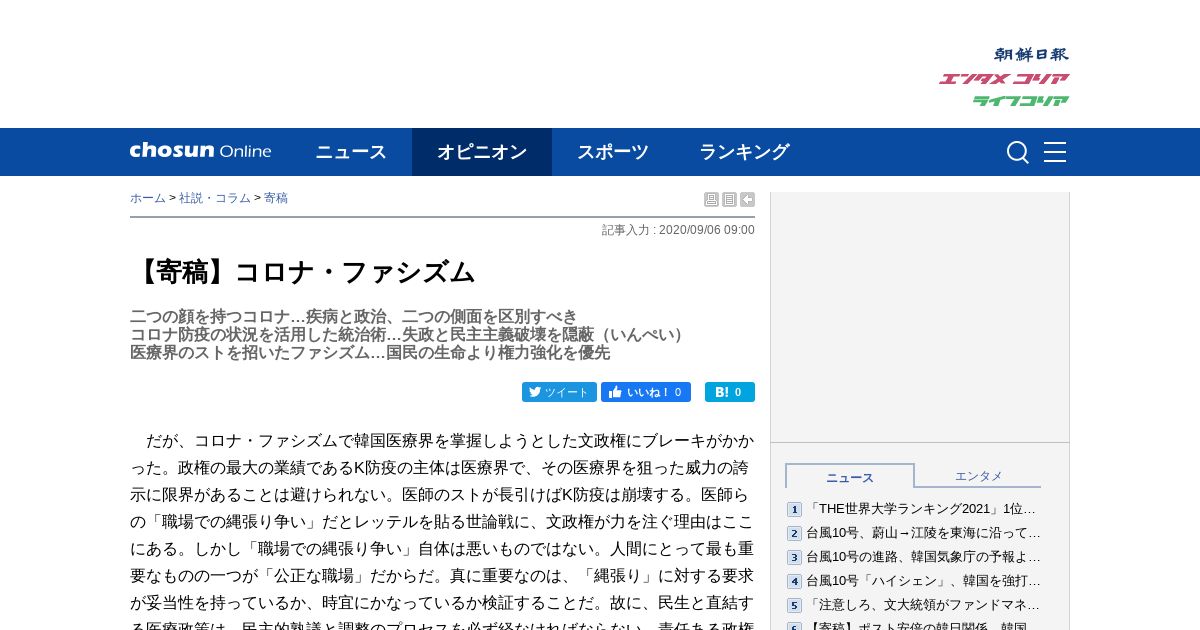This screenshot has width=1200, height=630.
Task: Share article with Tweet button
Action: [x=559, y=392]
